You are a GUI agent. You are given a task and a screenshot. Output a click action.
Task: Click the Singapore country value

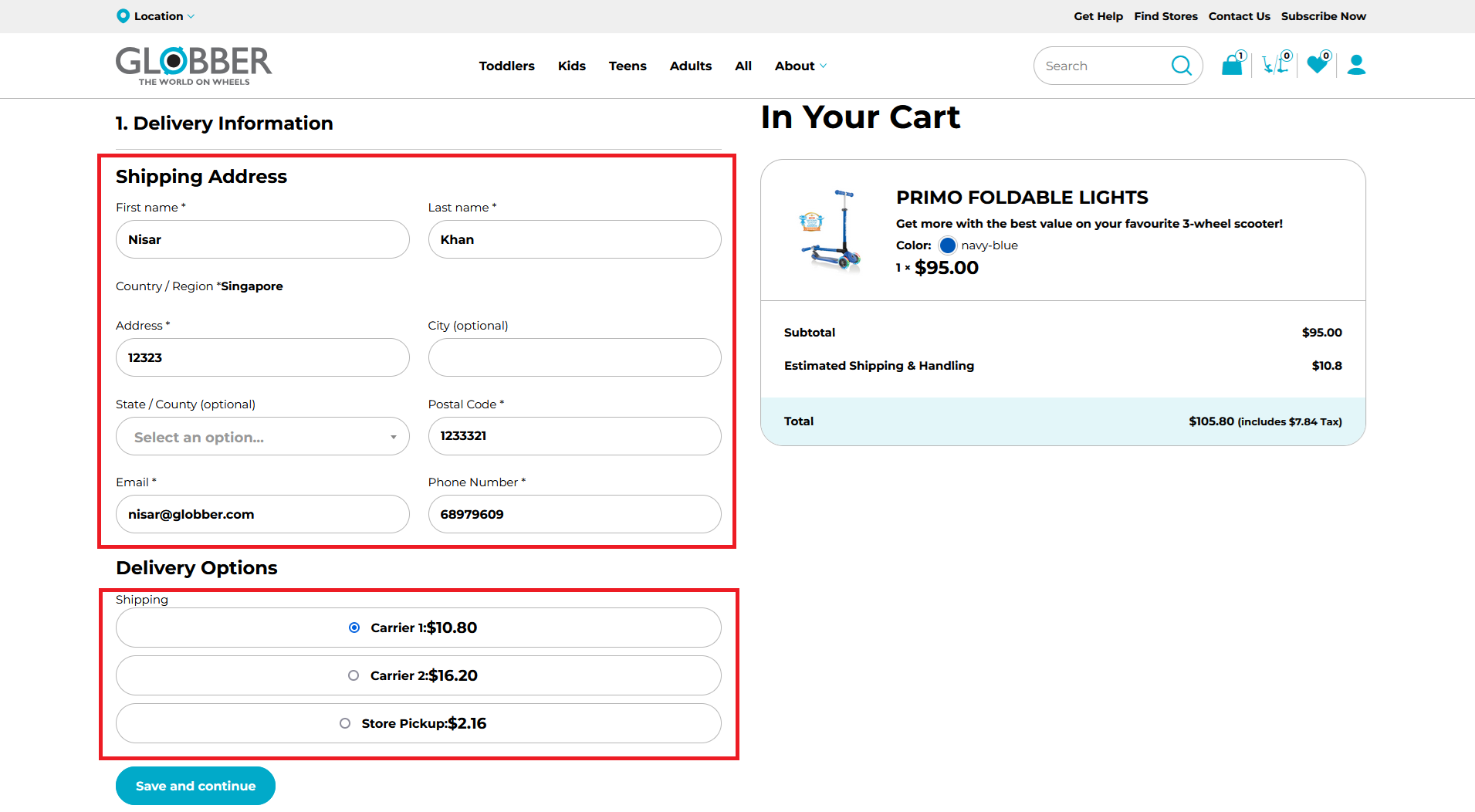click(252, 286)
